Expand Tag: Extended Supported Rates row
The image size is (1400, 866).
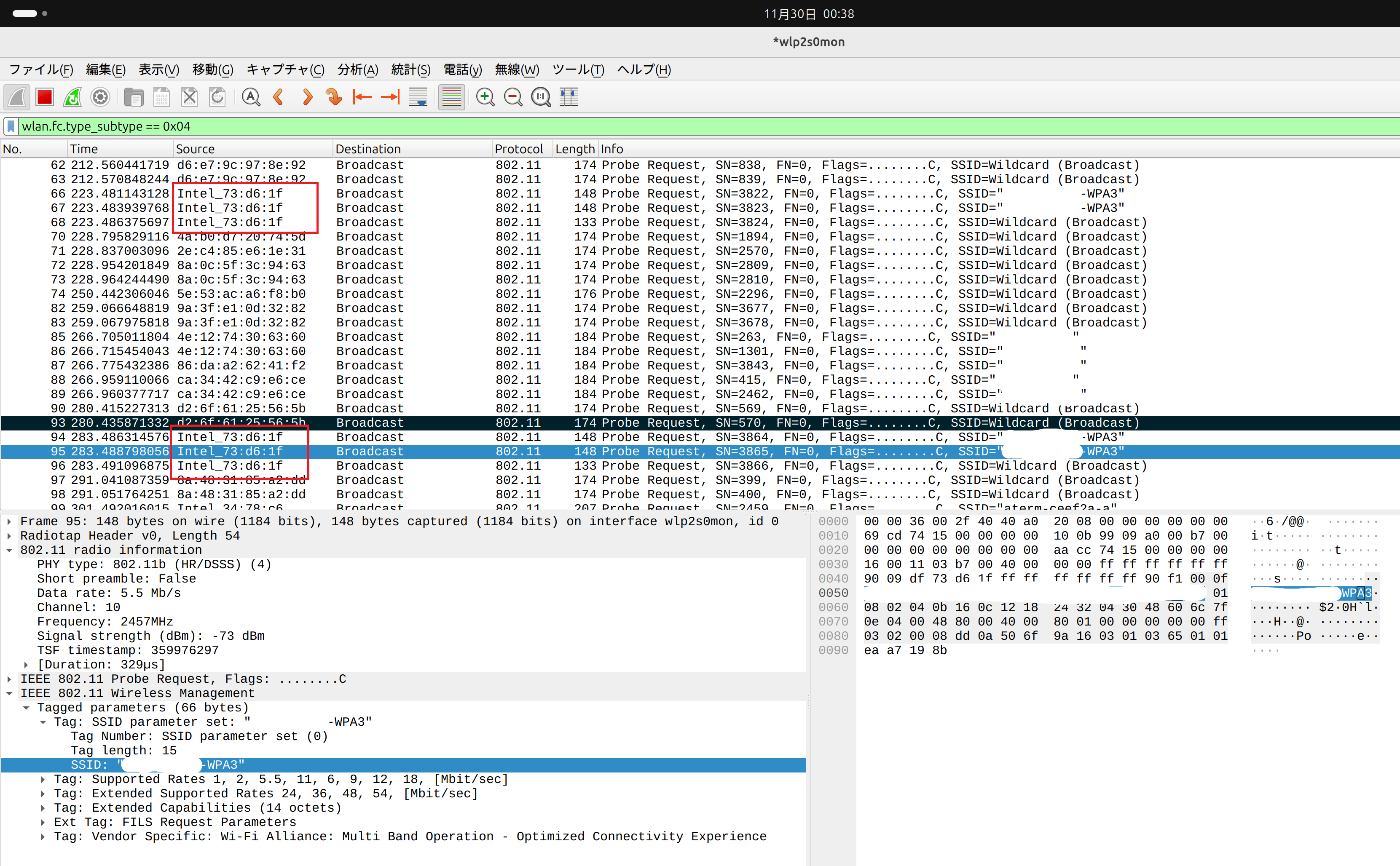[x=43, y=794]
